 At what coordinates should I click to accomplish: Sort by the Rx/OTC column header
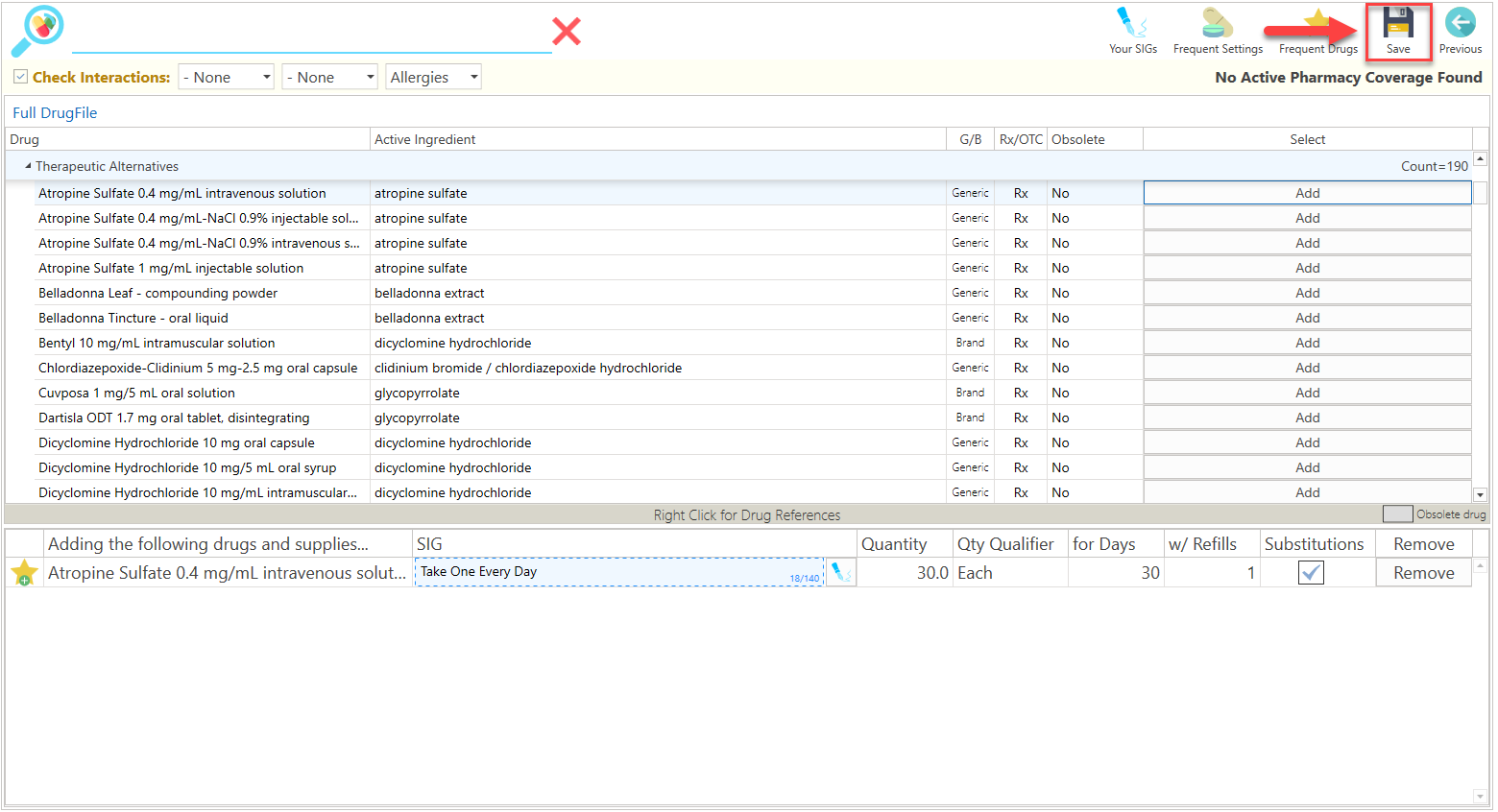click(1021, 139)
